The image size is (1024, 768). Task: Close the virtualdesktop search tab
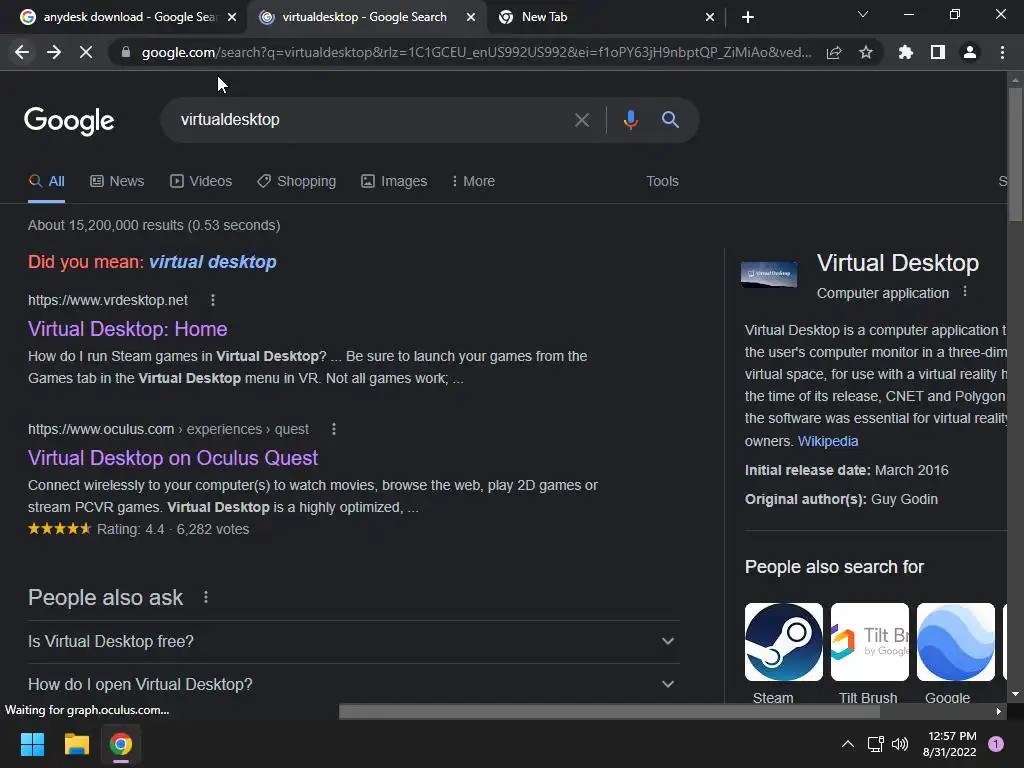[x=471, y=18]
